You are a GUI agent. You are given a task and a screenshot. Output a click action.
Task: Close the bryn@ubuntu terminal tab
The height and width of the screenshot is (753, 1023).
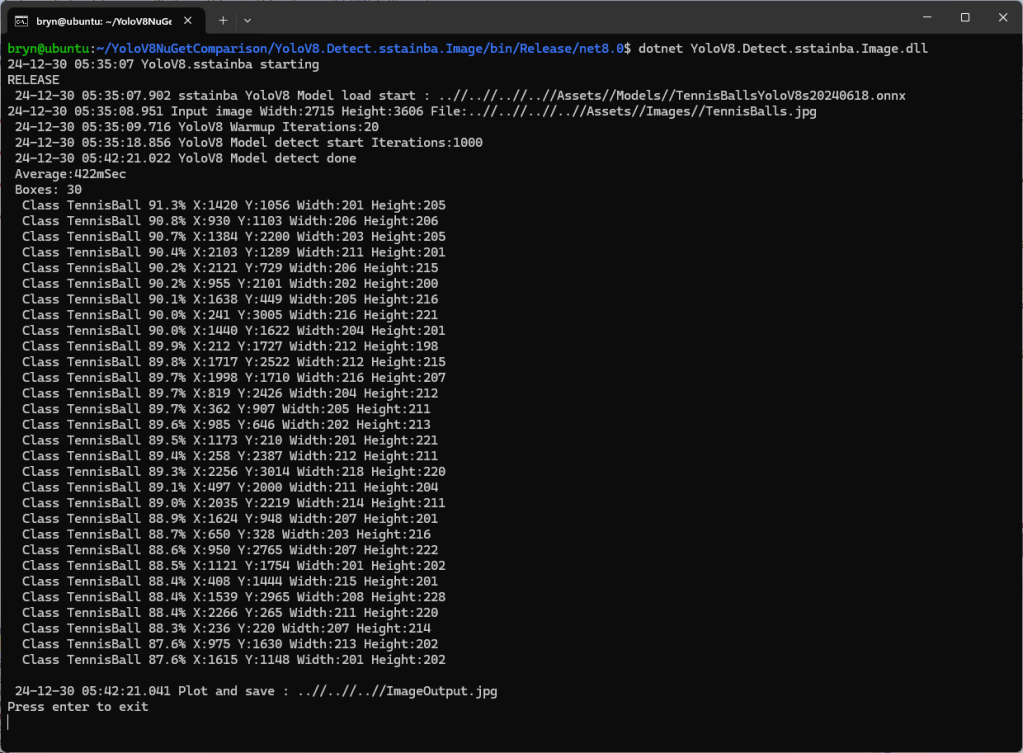190,19
